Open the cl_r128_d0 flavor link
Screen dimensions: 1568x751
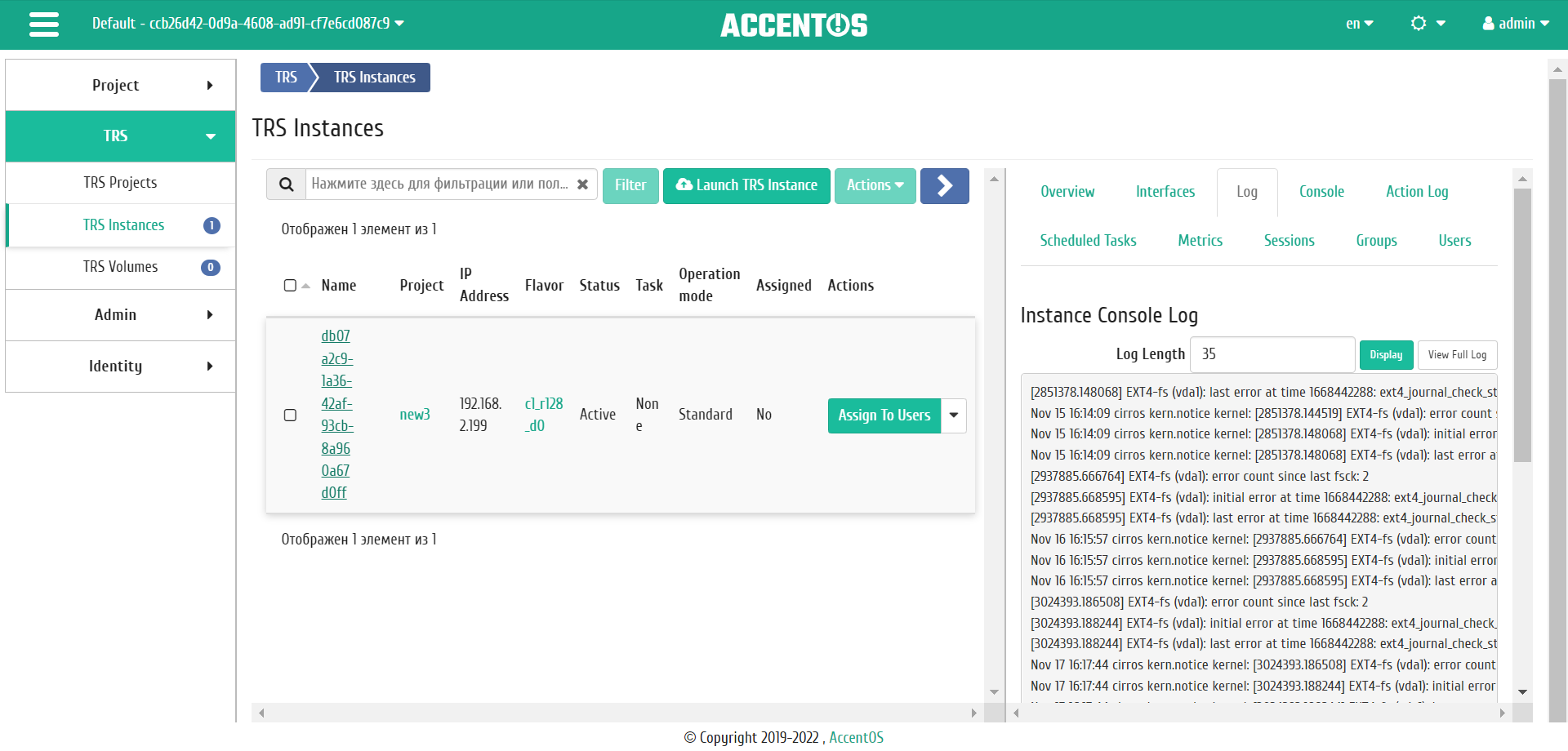point(544,415)
